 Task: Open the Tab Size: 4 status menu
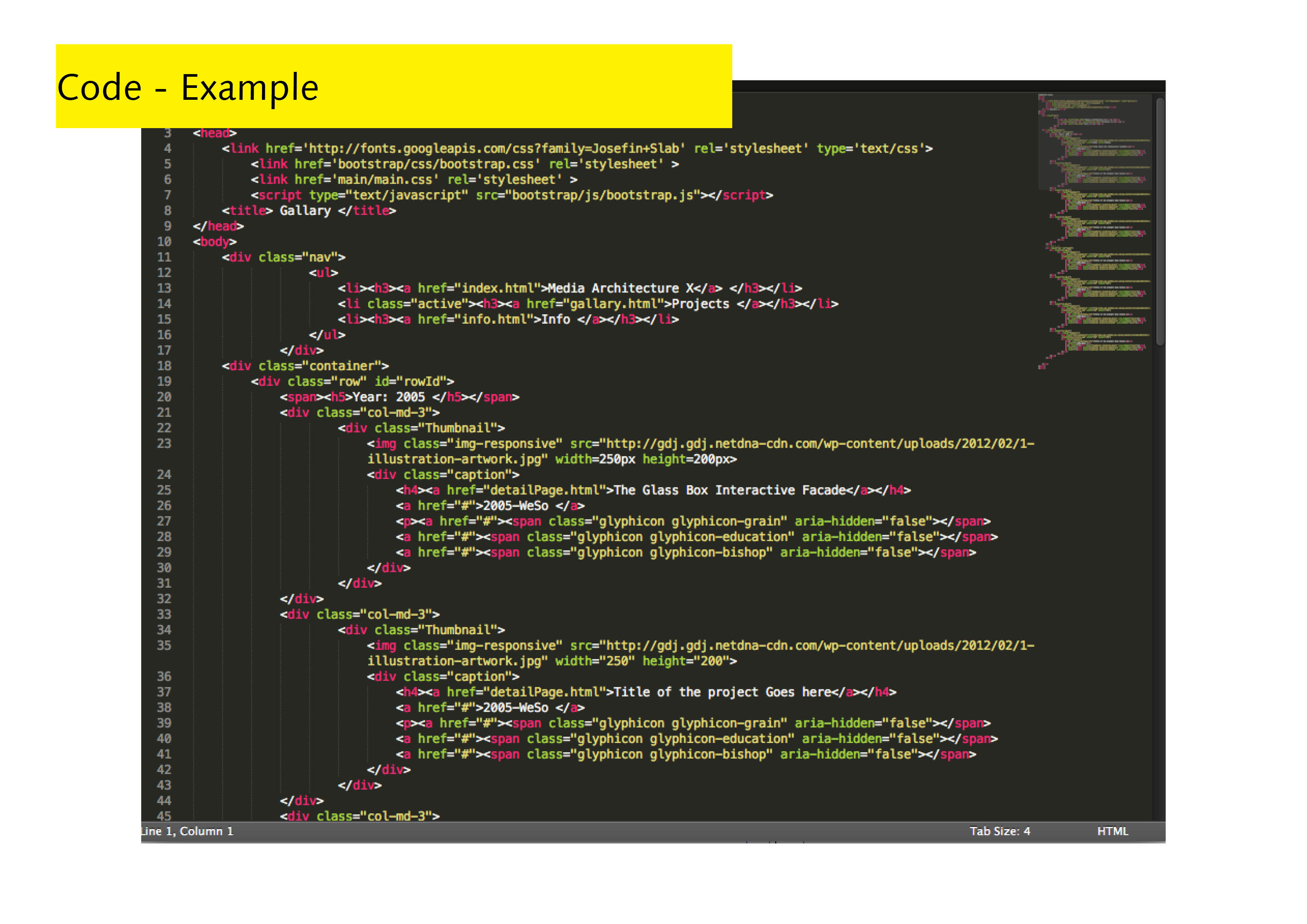click(1000, 831)
